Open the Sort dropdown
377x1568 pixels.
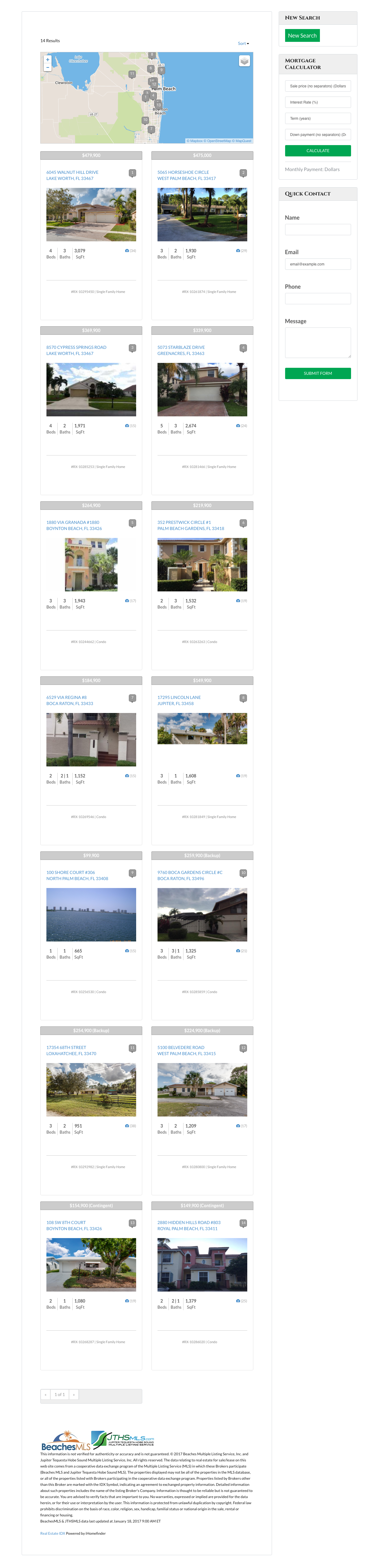pos(243,43)
